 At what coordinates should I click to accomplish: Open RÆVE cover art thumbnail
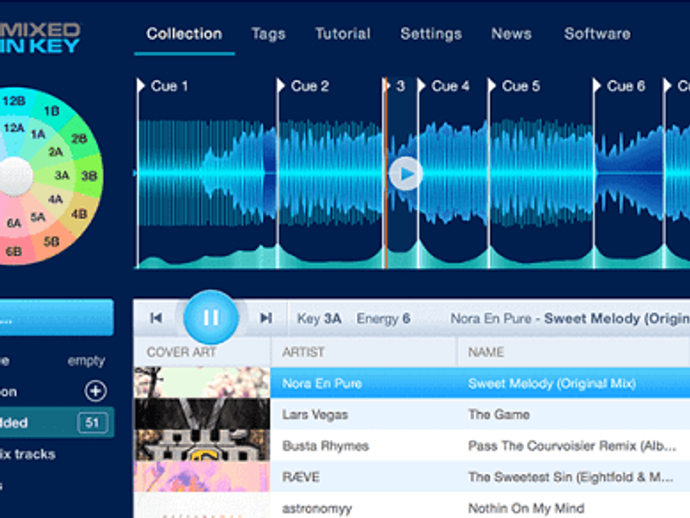202,477
